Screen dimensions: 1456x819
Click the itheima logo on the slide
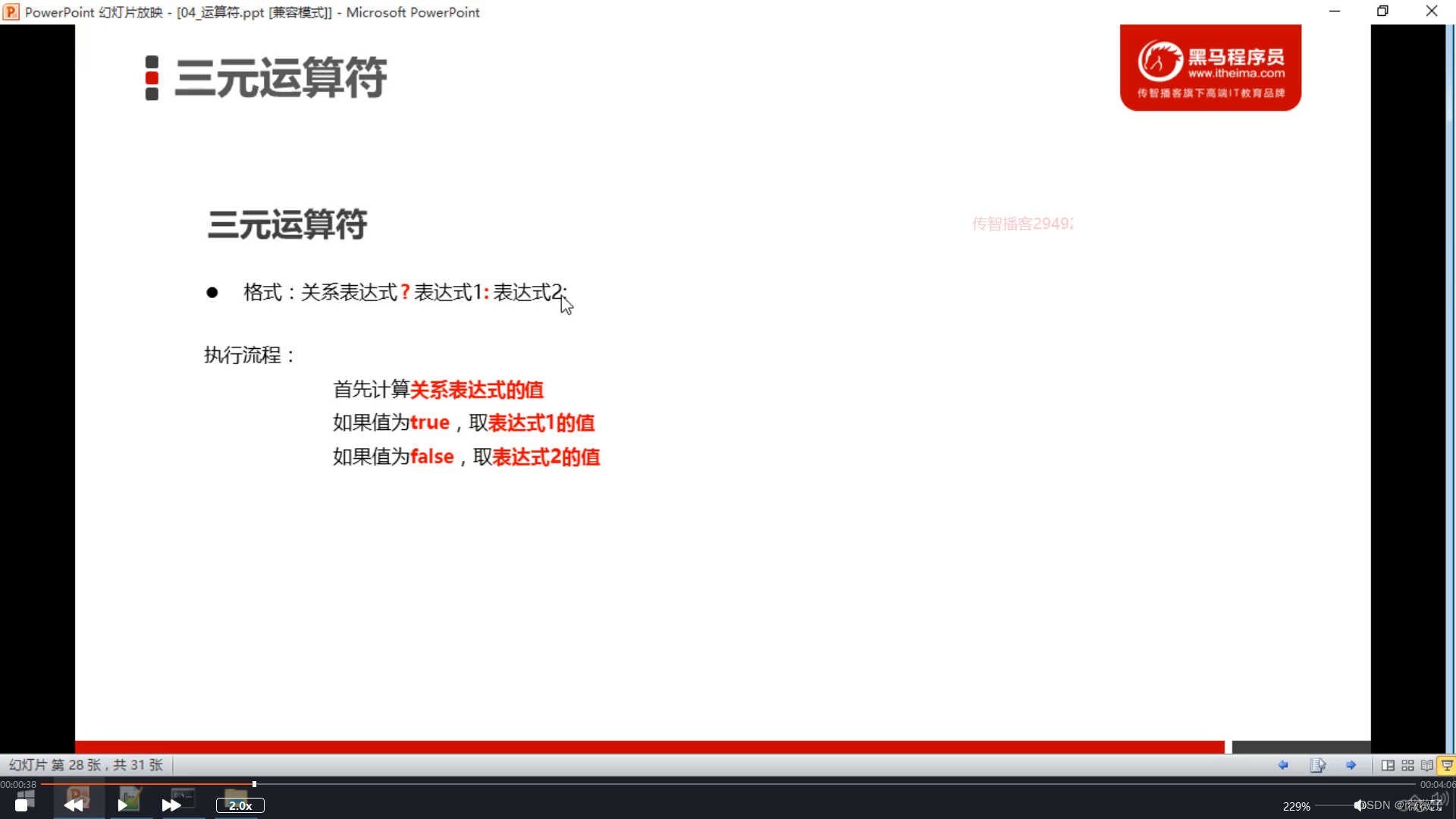[x=1210, y=67]
